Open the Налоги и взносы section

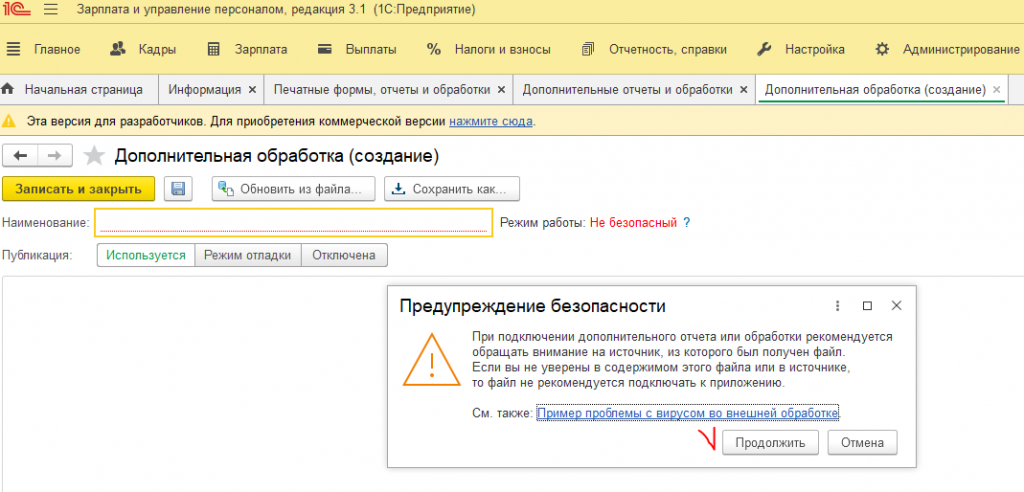point(503,50)
